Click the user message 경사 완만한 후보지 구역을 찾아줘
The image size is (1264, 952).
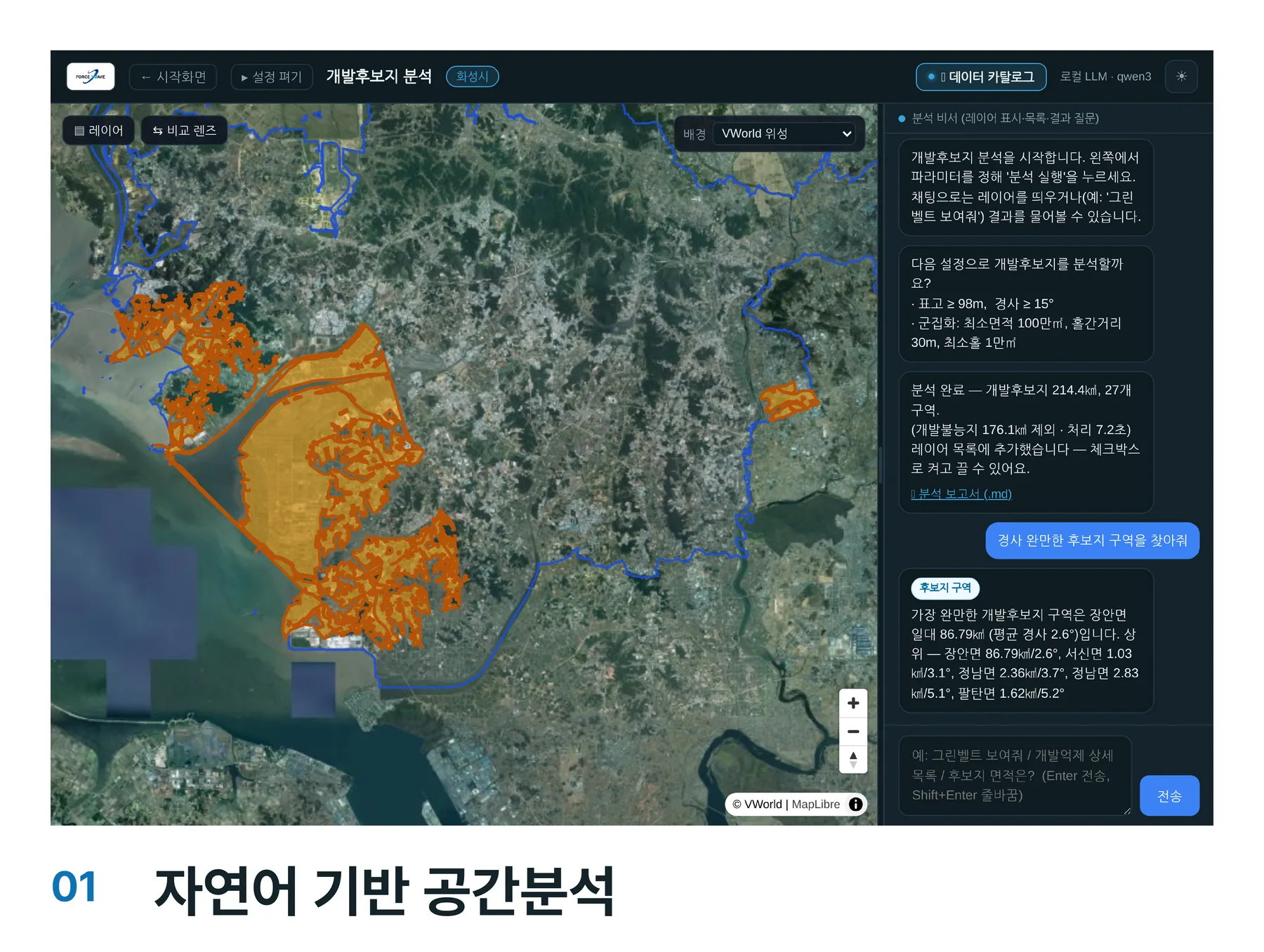[1092, 541]
